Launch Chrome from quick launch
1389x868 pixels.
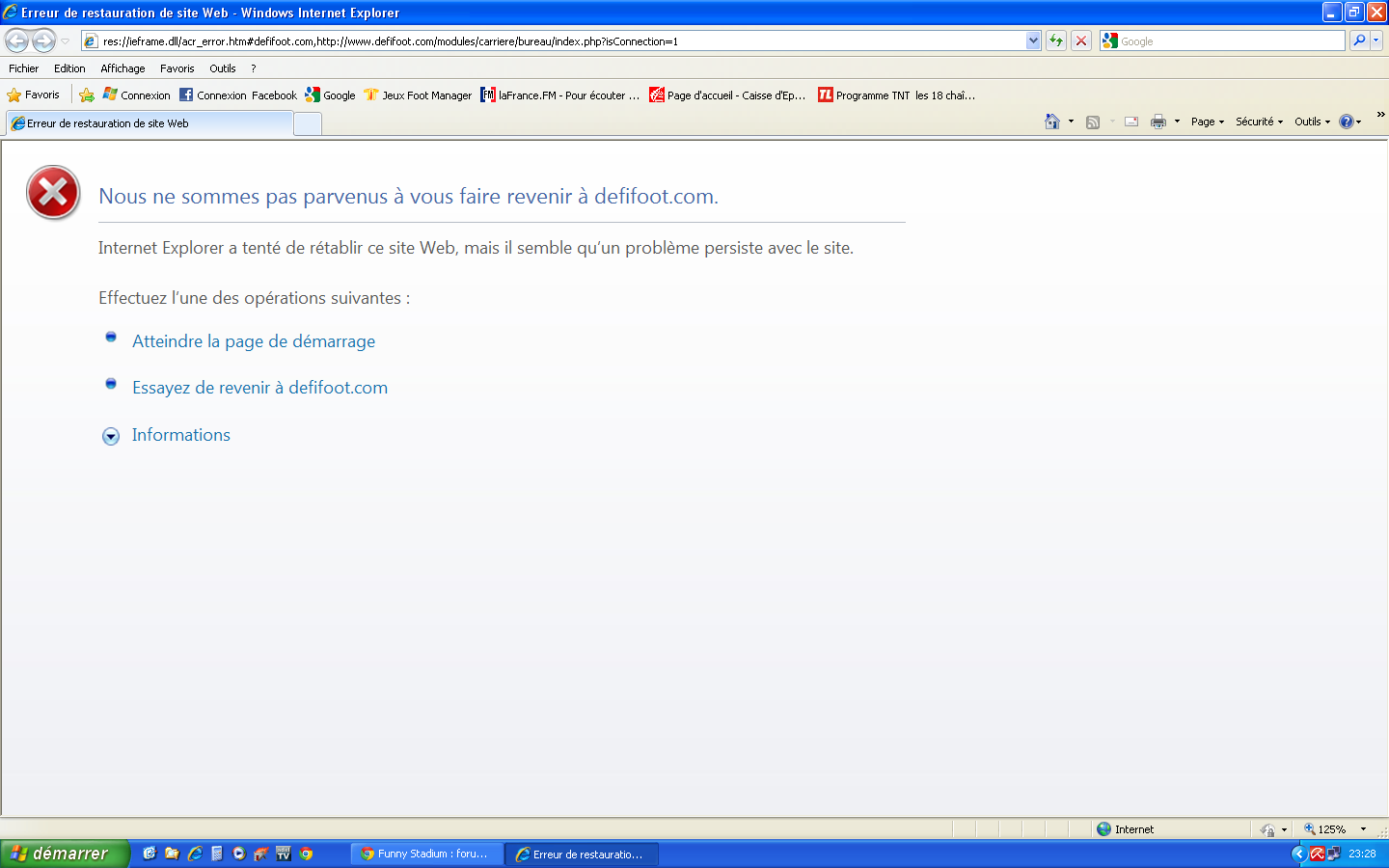[x=306, y=854]
